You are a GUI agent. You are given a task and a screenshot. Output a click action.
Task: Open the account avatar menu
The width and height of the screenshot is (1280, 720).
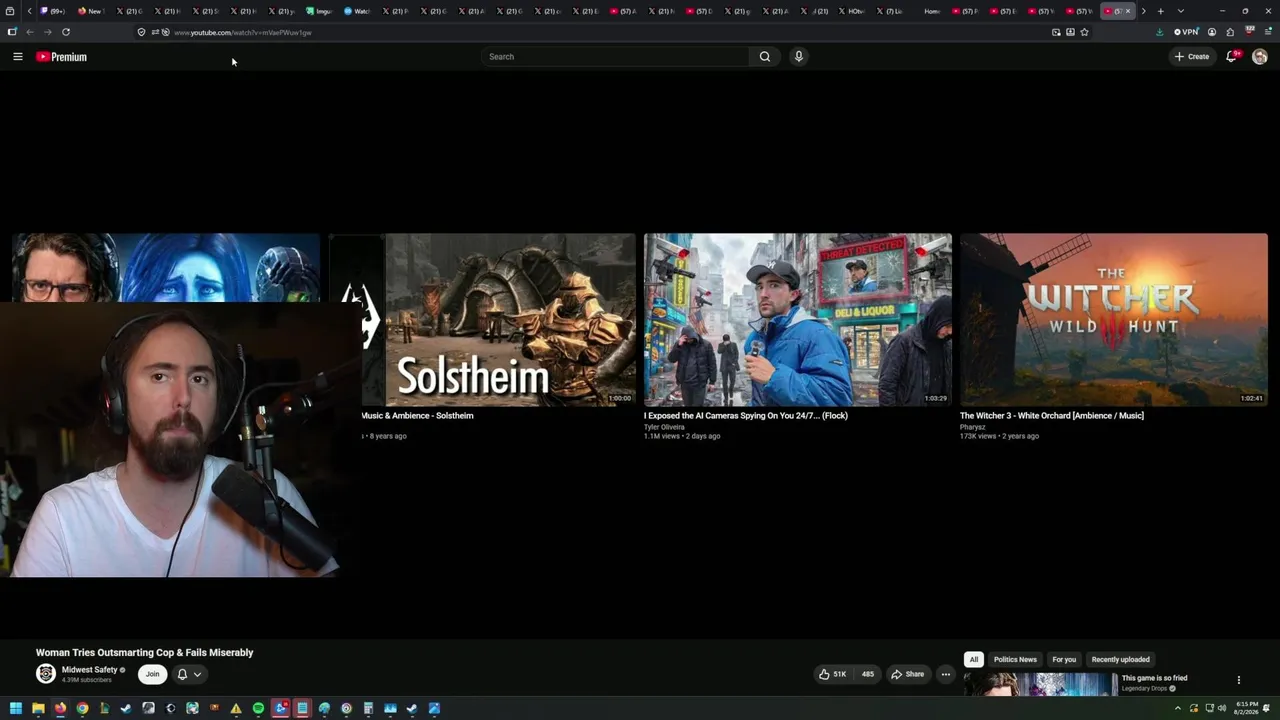coord(1259,57)
